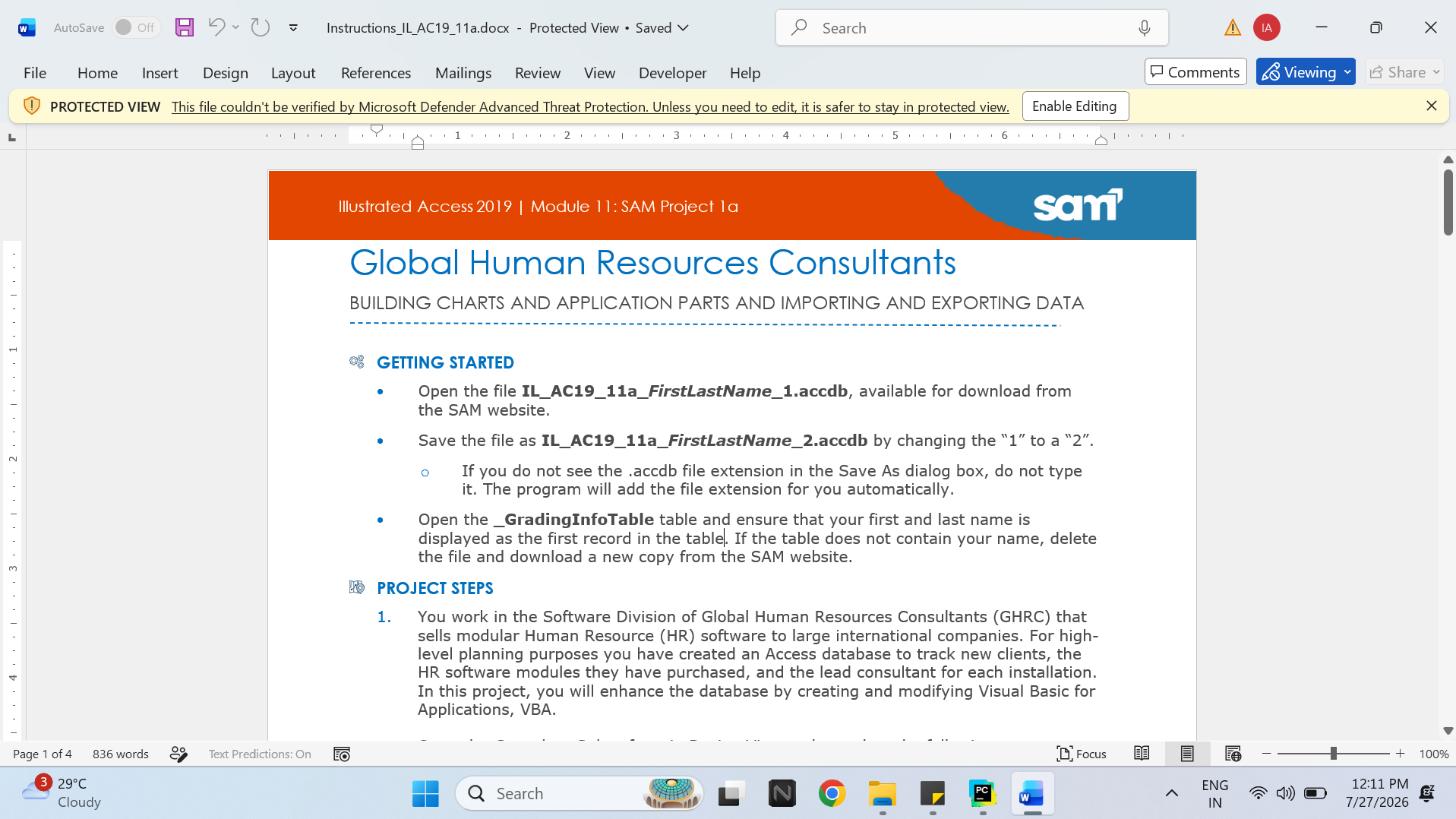Viewport: 1456px width, 819px height.
Task: Click the macro recording icon in status bar
Action: [342, 754]
